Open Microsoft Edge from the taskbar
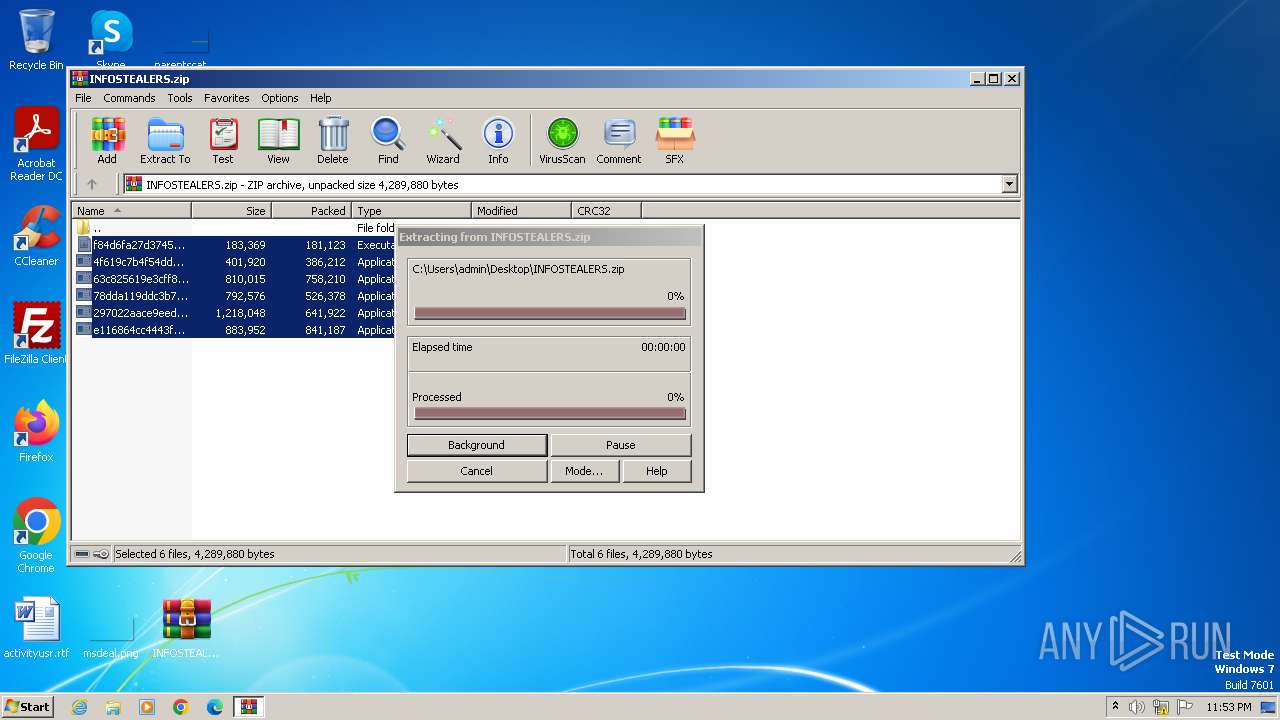Viewport: 1280px width, 720px height. pyautogui.click(x=215, y=707)
